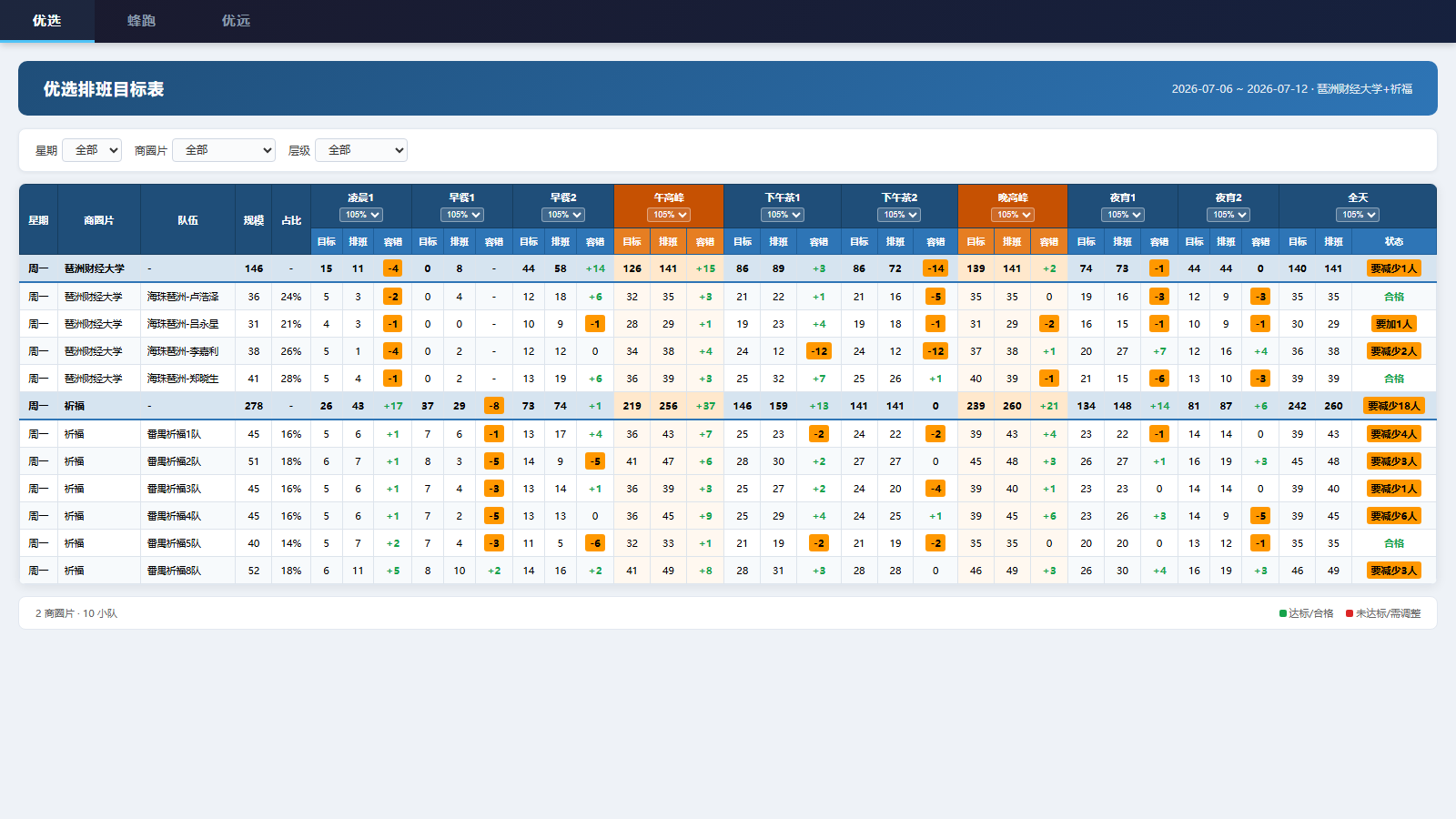
Task: Click the 晚高峰 header label
Action: pos(1013,197)
